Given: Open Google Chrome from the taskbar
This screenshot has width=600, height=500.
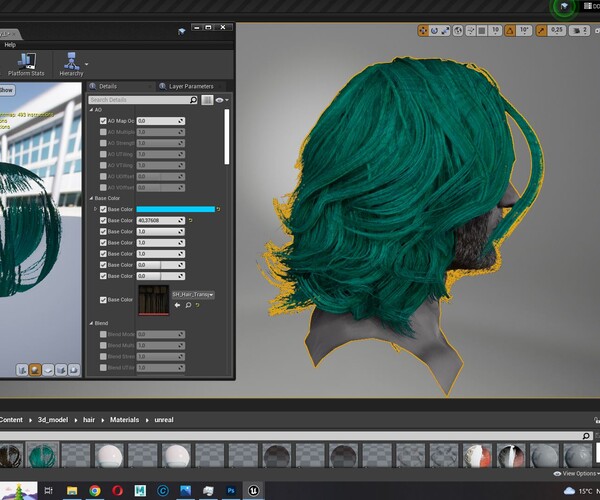Looking at the screenshot, I should point(95,490).
